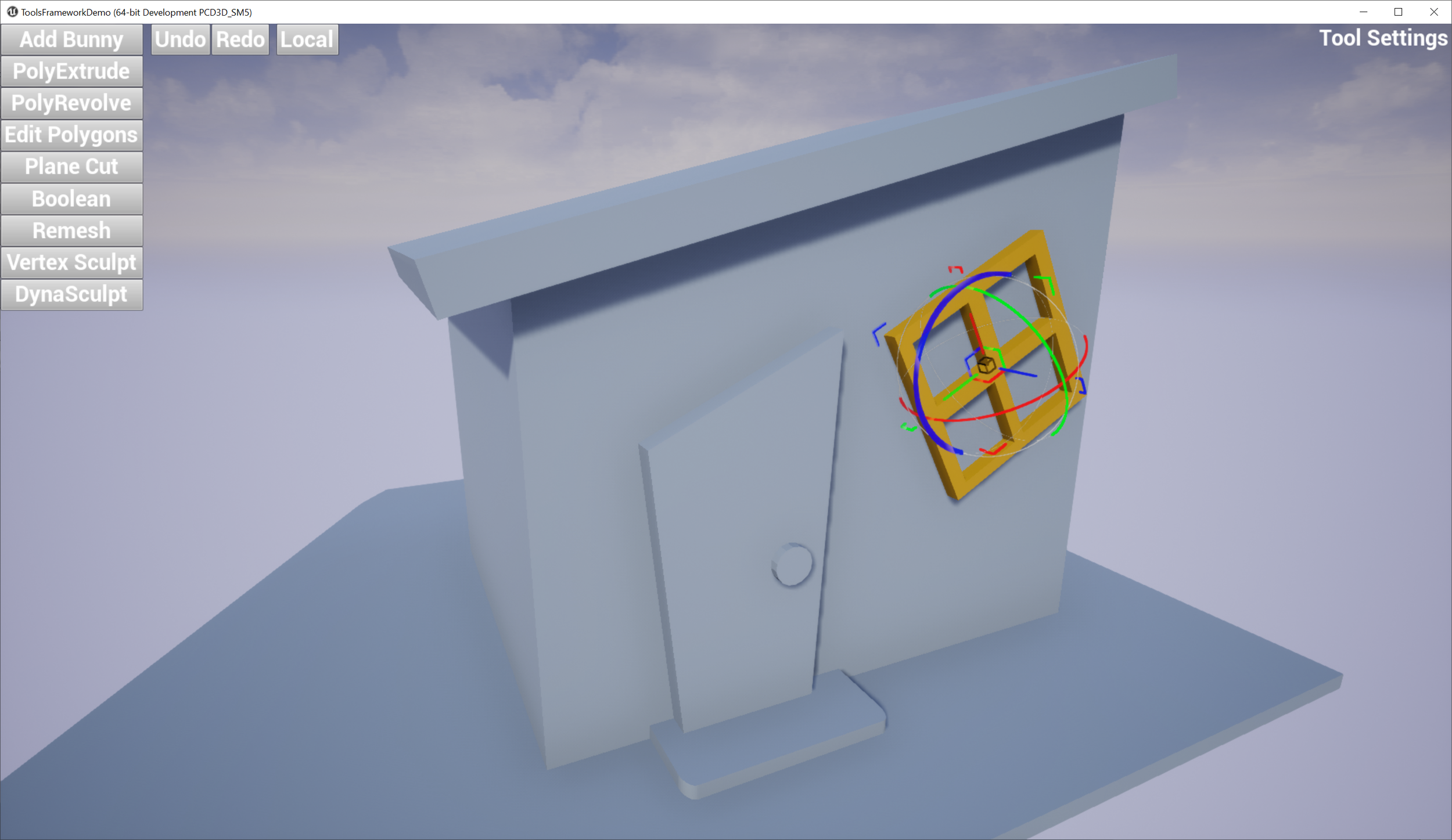Select the DynaSculpt tool
Viewport: 1452px width, 840px height.
pos(71,294)
